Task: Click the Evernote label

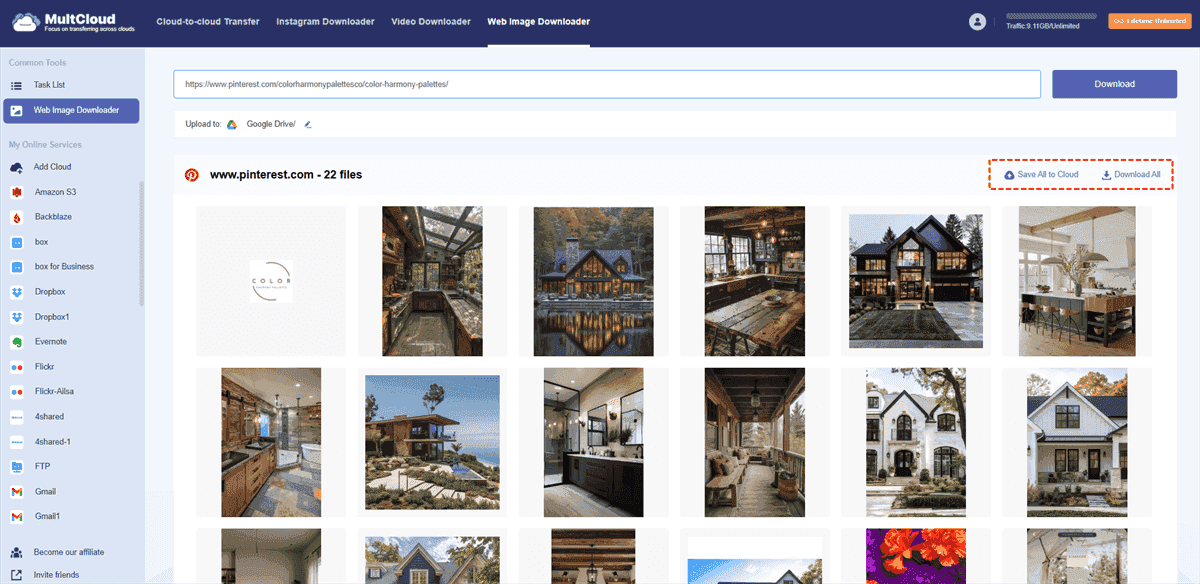Action: (51, 342)
